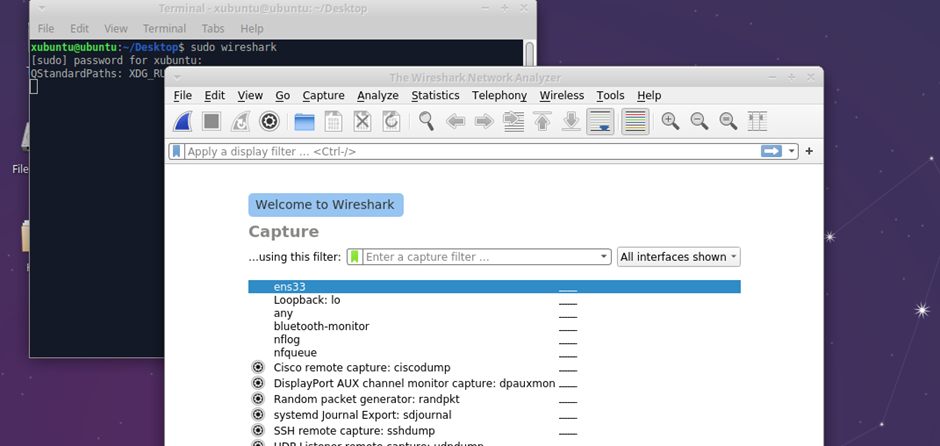Click the Save capture file icon
The width and height of the screenshot is (940, 446).
click(x=333, y=122)
